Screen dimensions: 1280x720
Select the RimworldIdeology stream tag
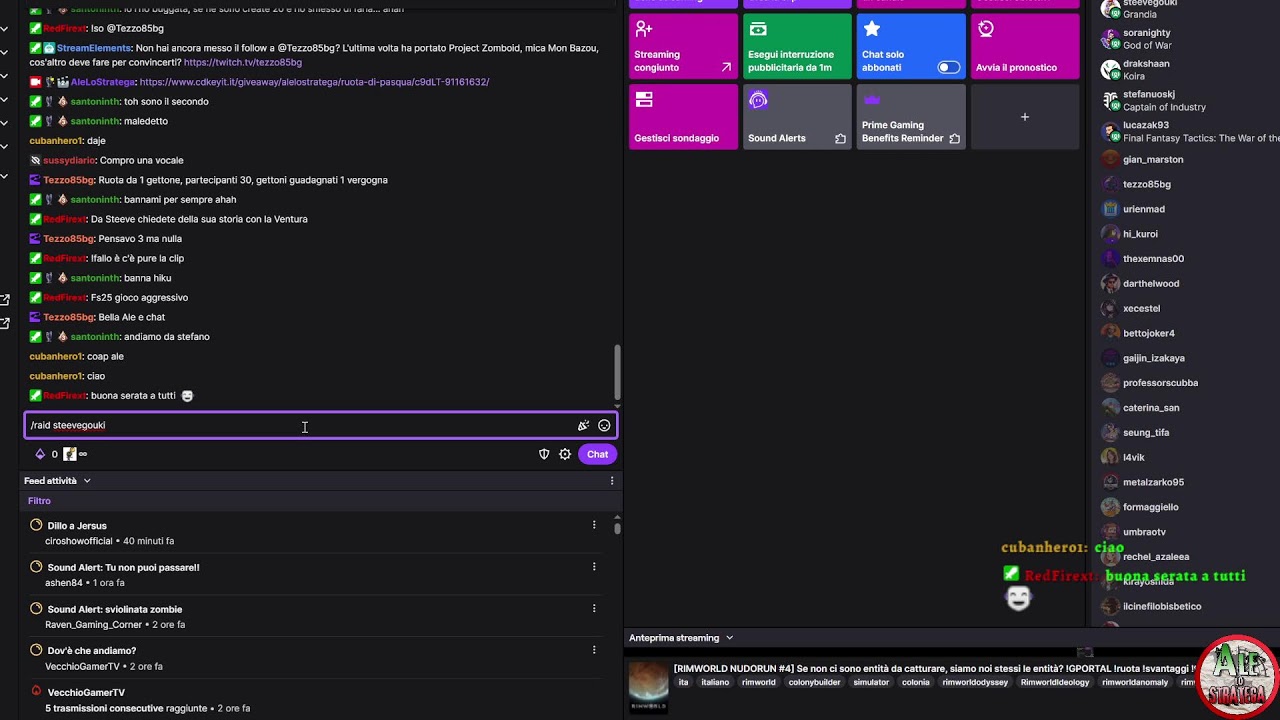(1055, 682)
